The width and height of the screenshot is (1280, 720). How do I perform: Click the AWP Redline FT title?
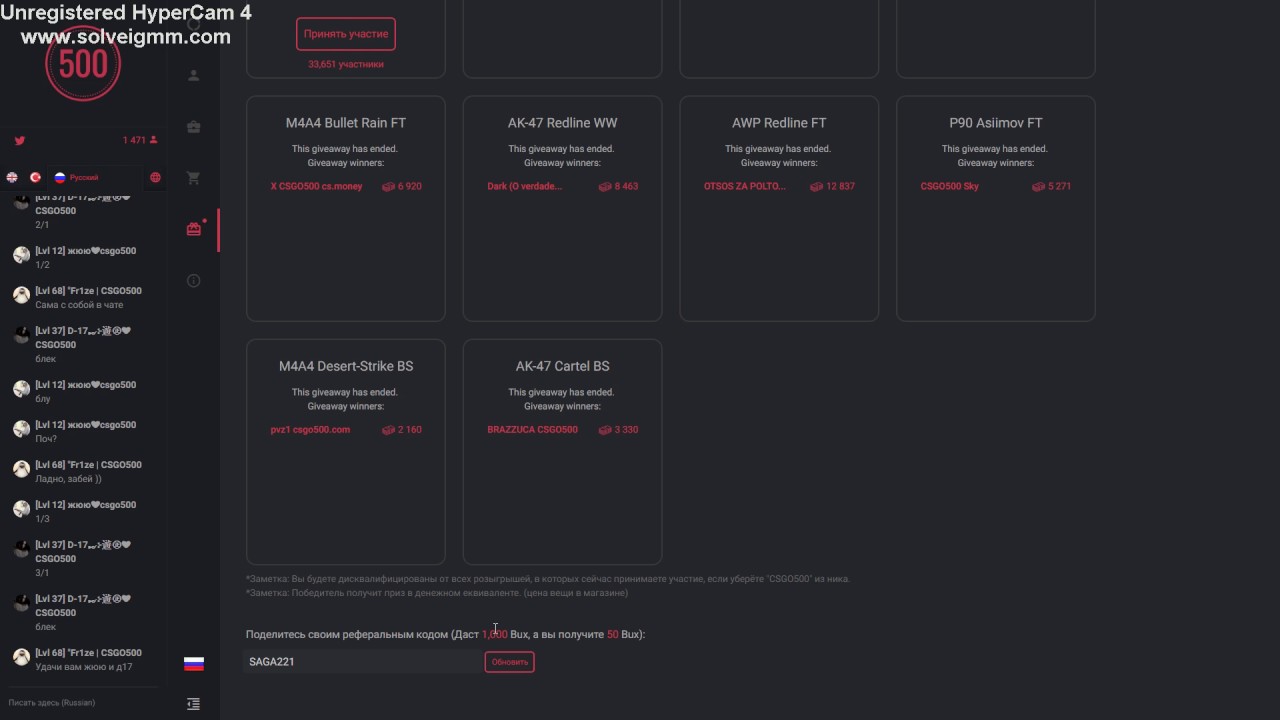point(779,123)
